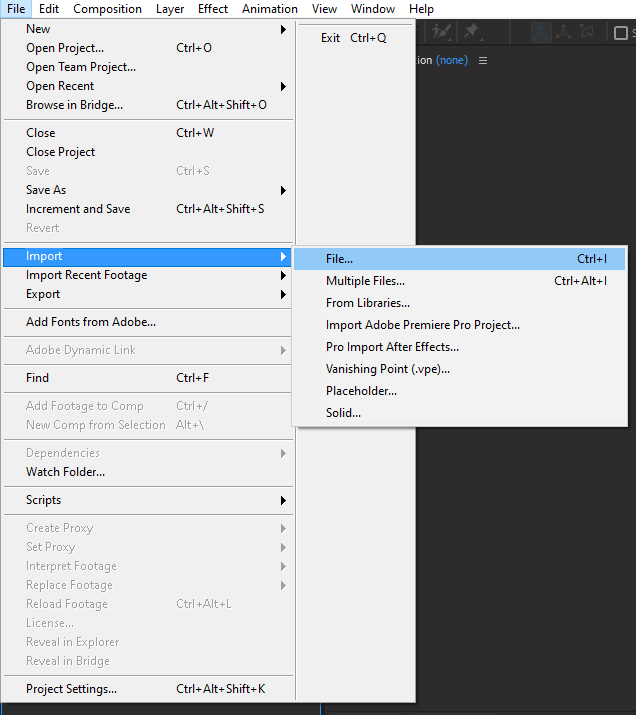This screenshot has width=636, height=715.
Task: Open the Composition menu in menu bar
Action: (x=107, y=9)
